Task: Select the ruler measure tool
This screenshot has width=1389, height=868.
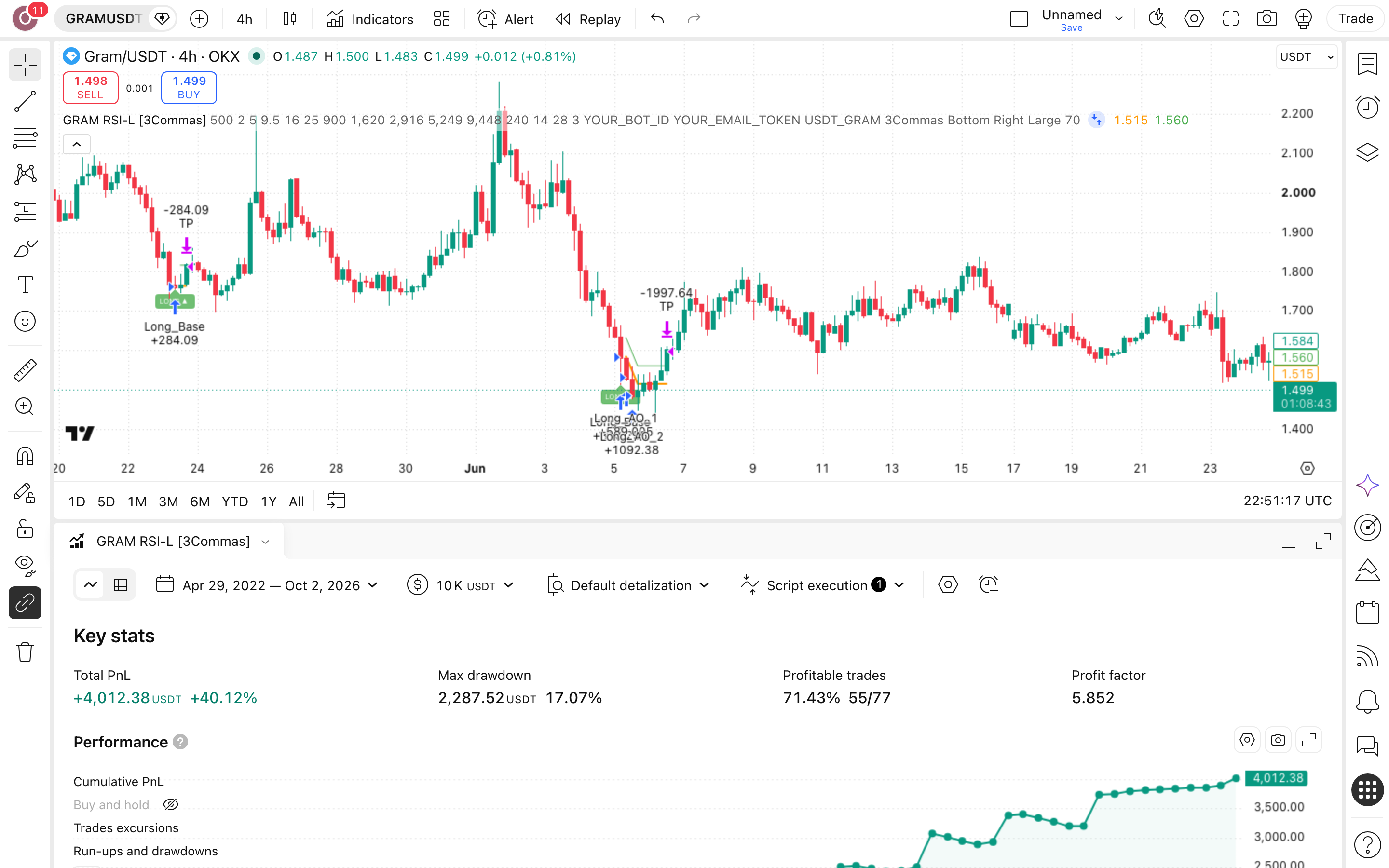Action: (x=25, y=370)
